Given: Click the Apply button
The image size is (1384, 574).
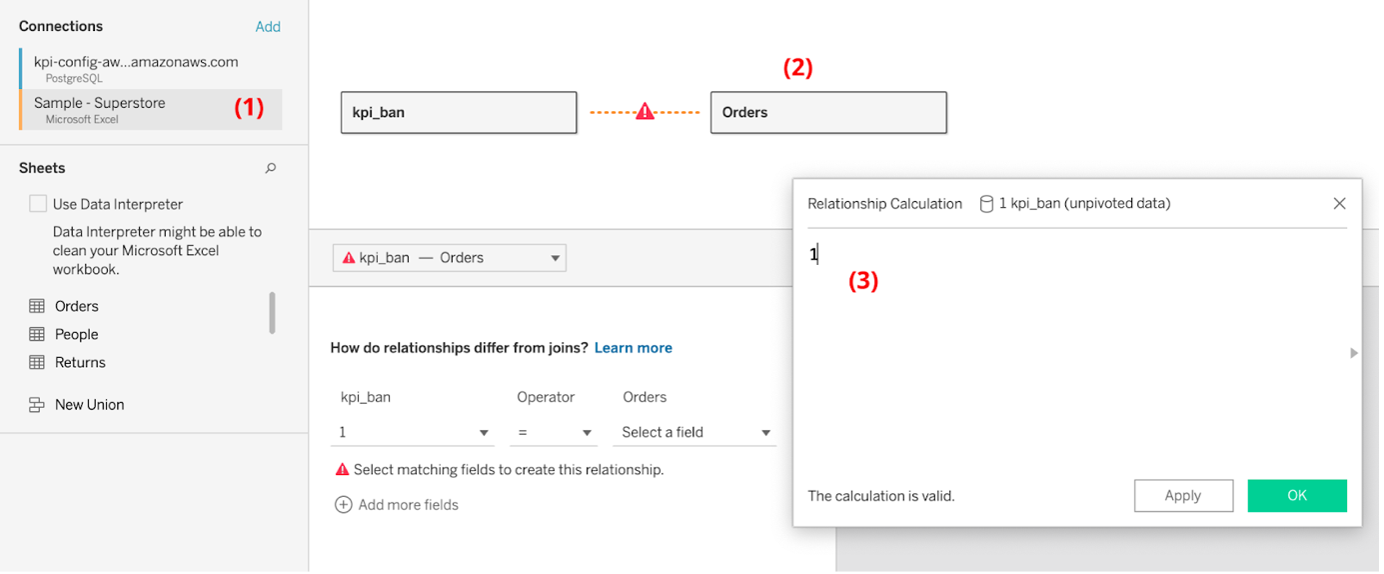Looking at the screenshot, I should coord(1183,496).
